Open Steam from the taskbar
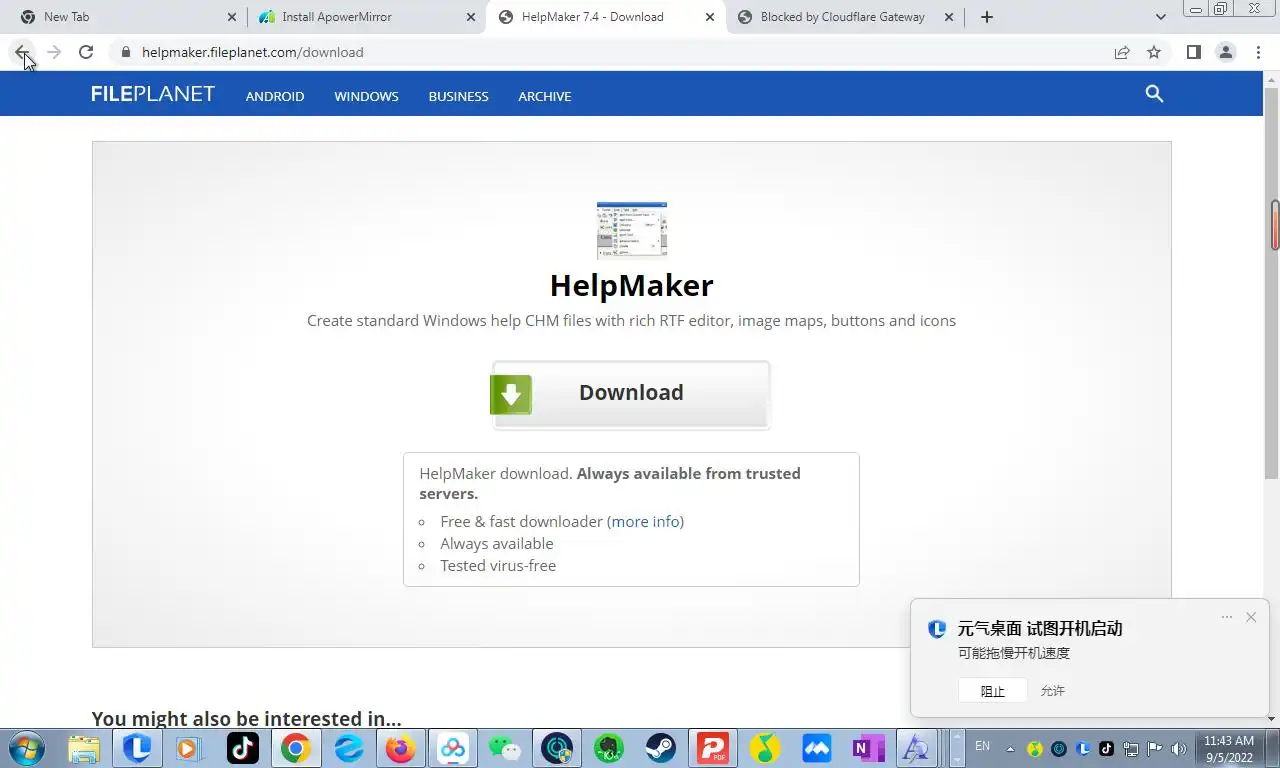The height and width of the screenshot is (768, 1280). click(660, 748)
